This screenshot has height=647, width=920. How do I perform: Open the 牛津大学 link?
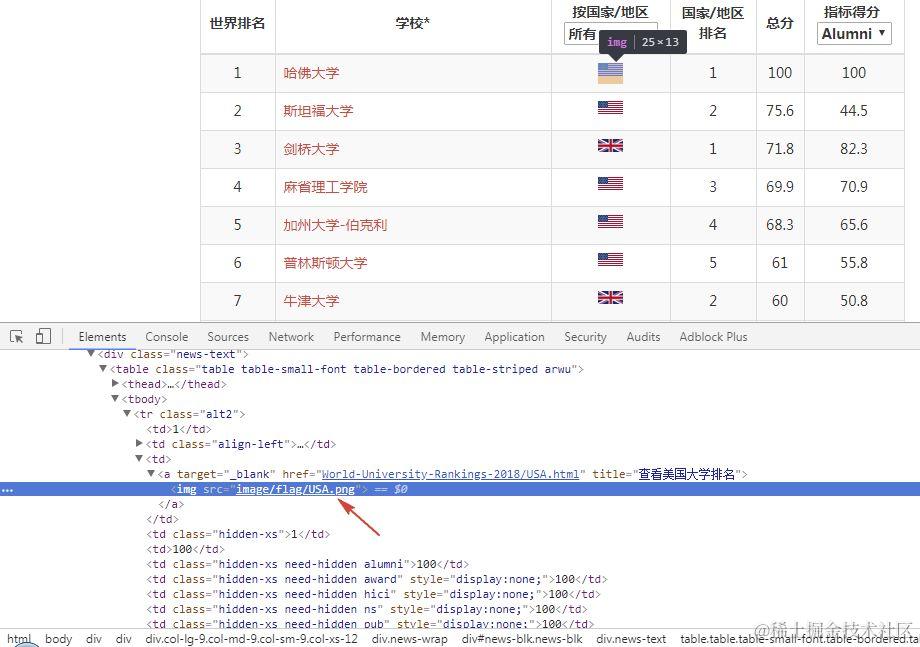(x=311, y=301)
